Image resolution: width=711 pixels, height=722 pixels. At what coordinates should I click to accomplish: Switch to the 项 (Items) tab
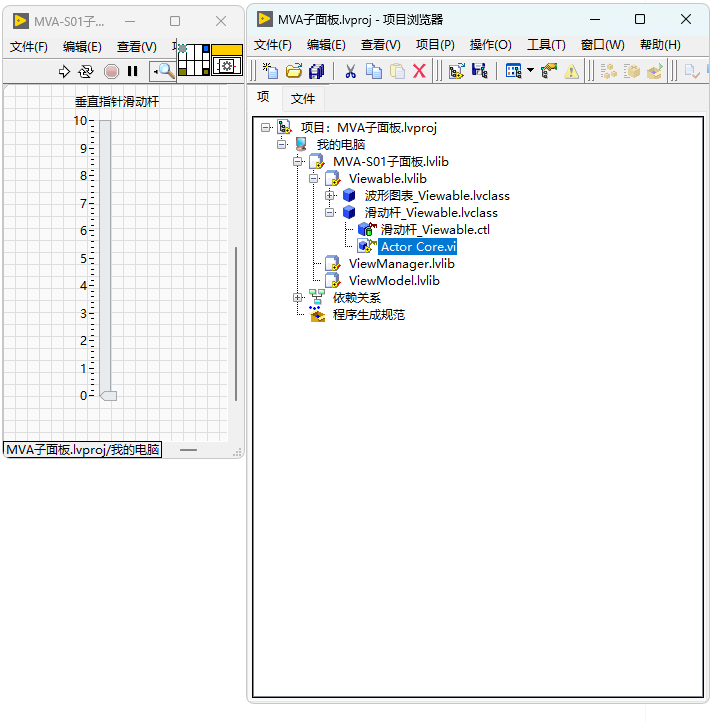(263, 97)
